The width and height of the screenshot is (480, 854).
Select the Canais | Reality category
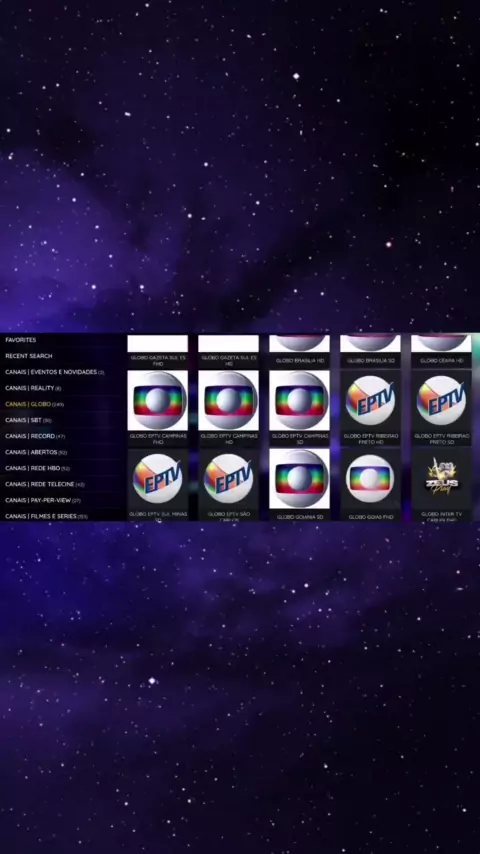pyautogui.click(x=33, y=388)
